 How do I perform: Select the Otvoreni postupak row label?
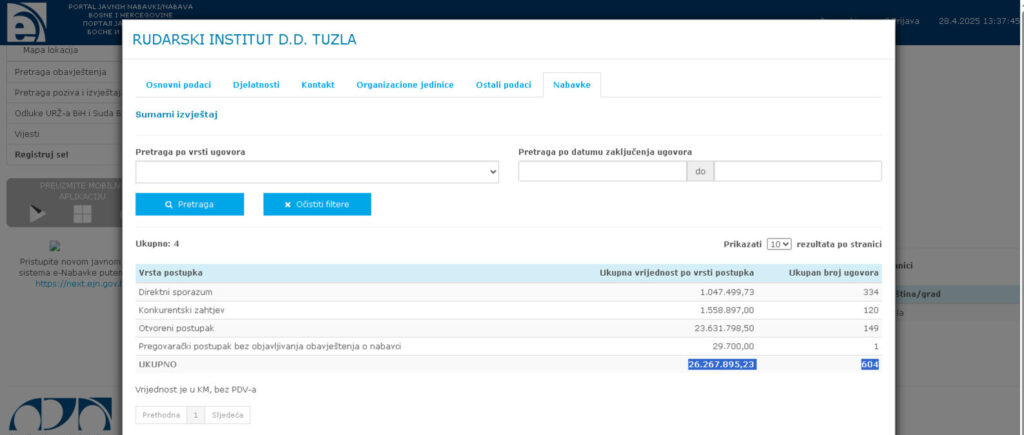[x=176, y=328]
